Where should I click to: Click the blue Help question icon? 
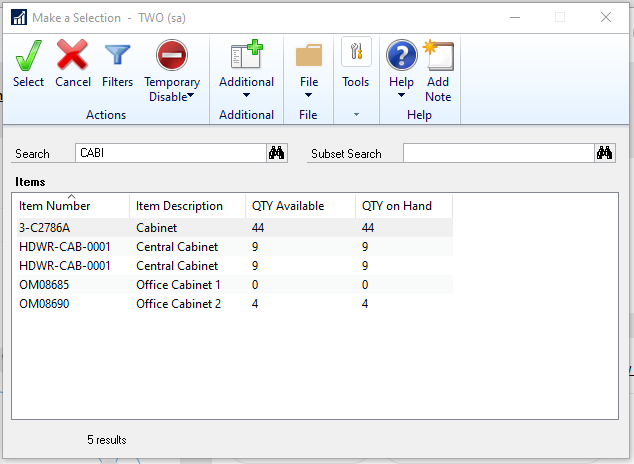pyautogui.click(x=402, y=55)
